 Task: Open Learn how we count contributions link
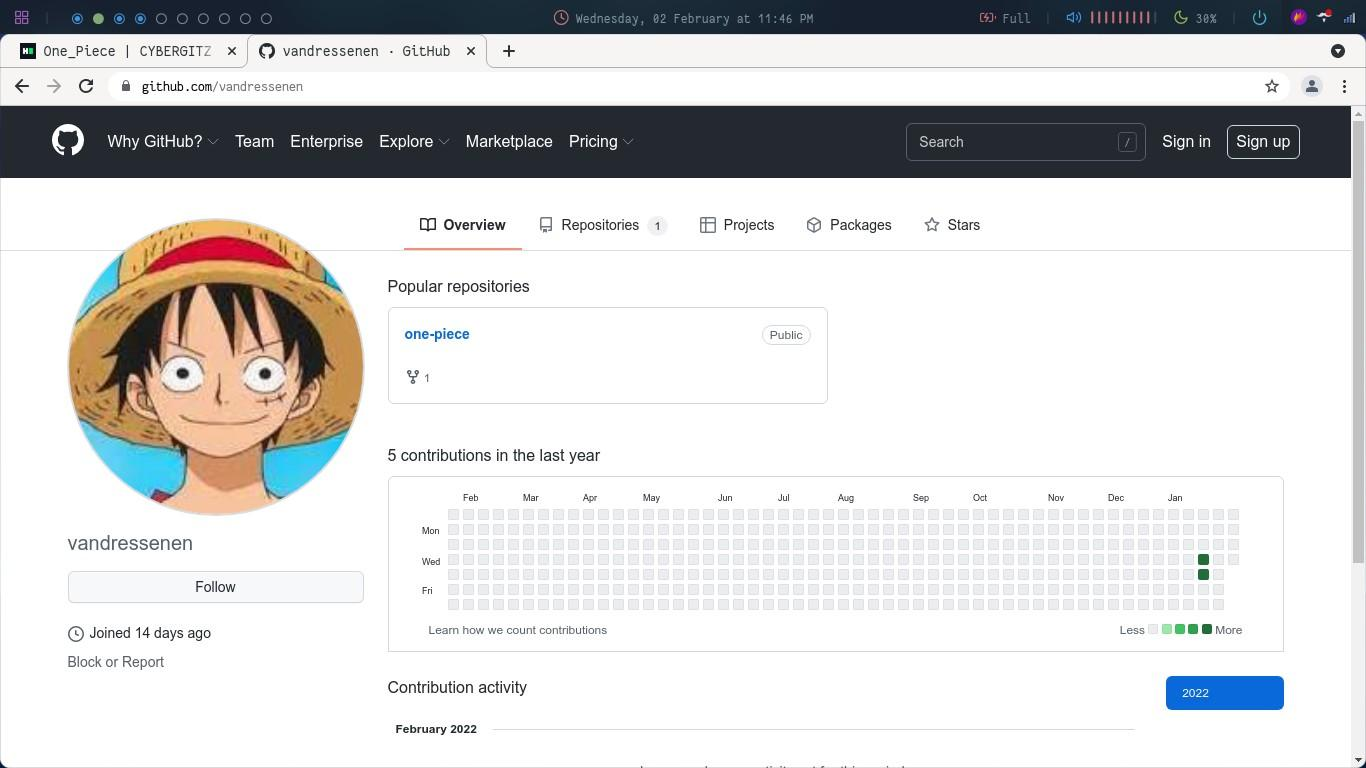[518, 630]
